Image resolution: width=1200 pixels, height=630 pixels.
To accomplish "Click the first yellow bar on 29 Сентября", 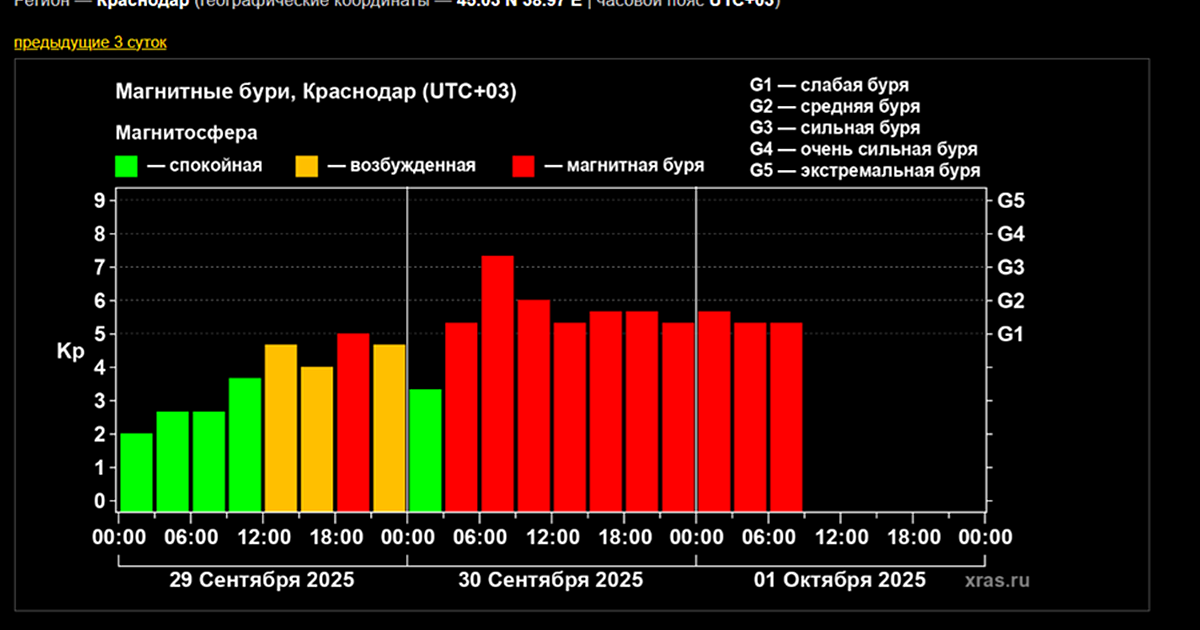I will 281,427.
